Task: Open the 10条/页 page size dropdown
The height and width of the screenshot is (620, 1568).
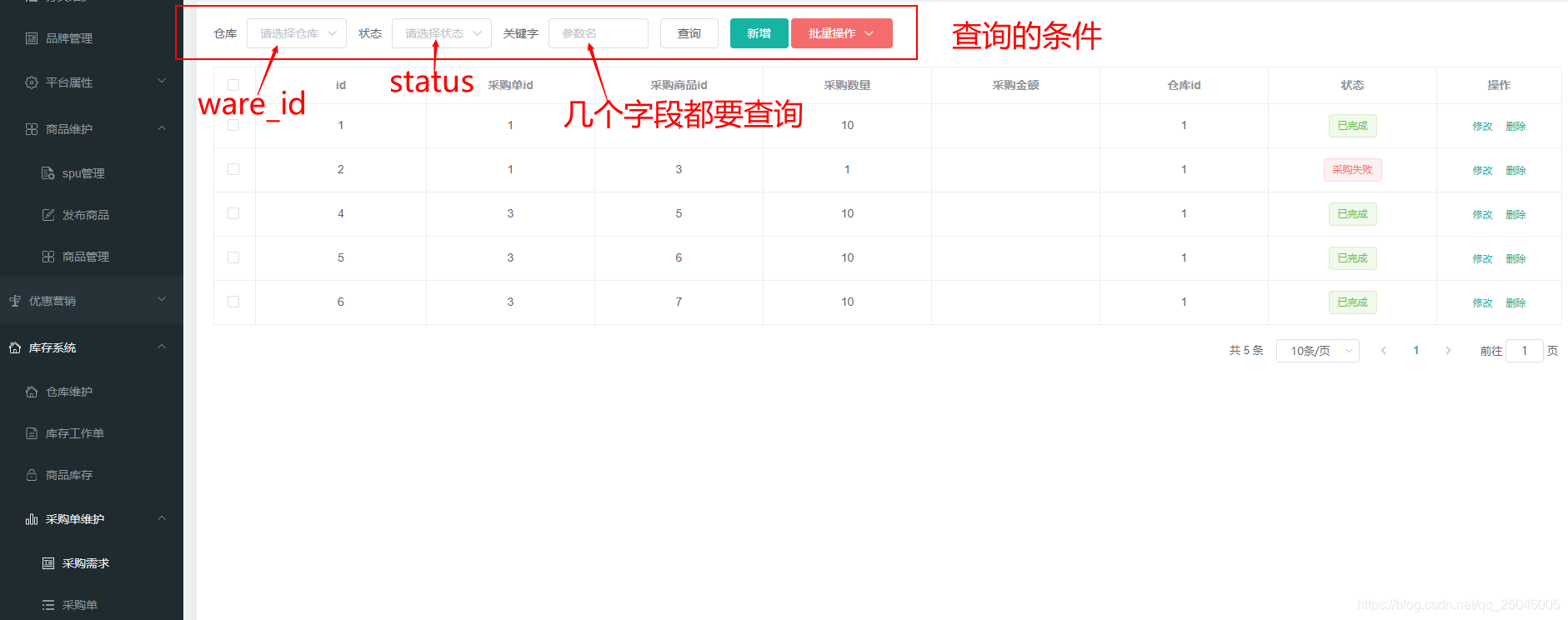Action: 1318,351
